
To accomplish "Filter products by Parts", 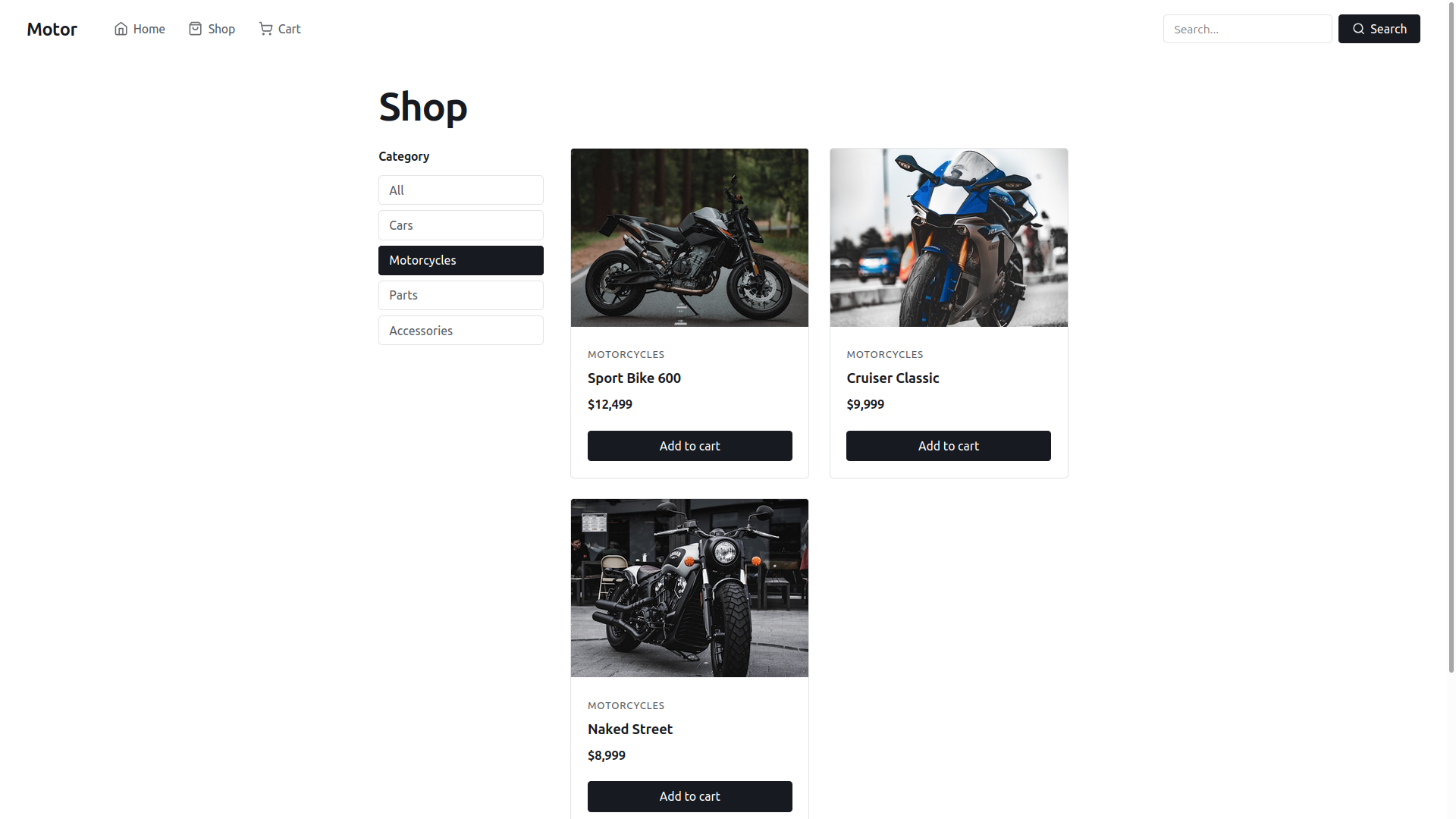I will click(460, 295).
